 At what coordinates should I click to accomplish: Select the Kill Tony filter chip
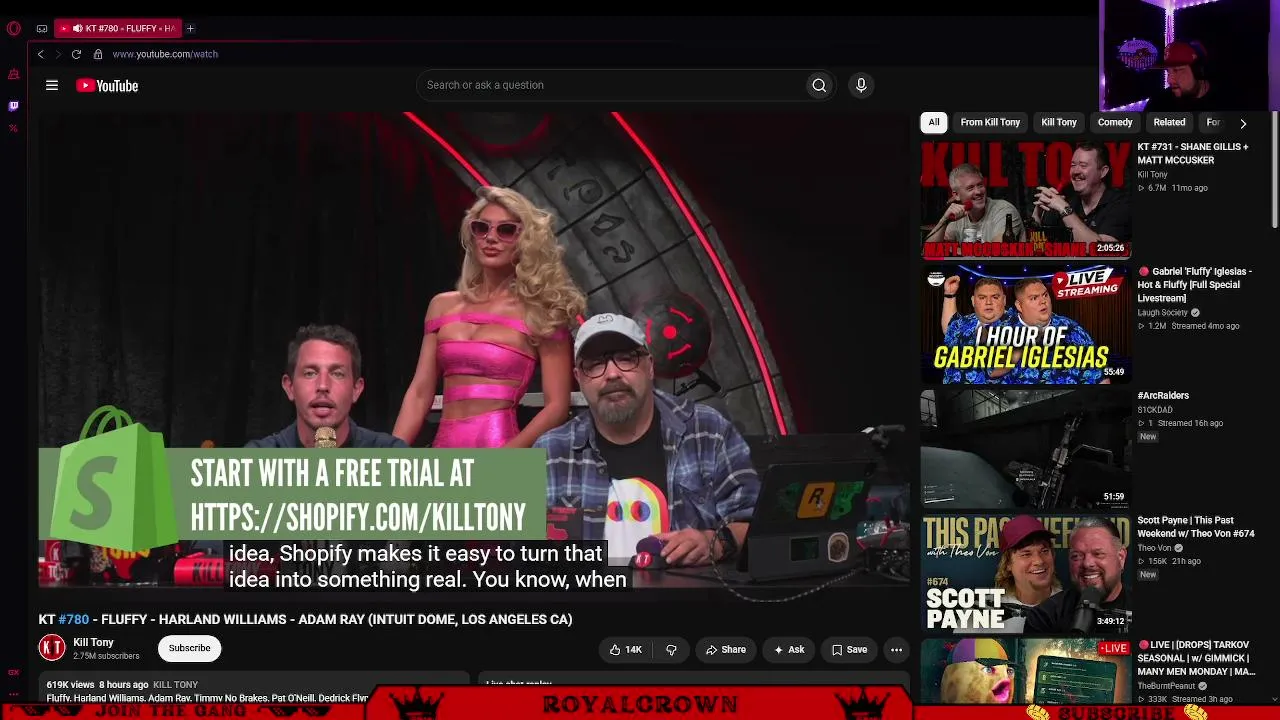(1059, 122)
